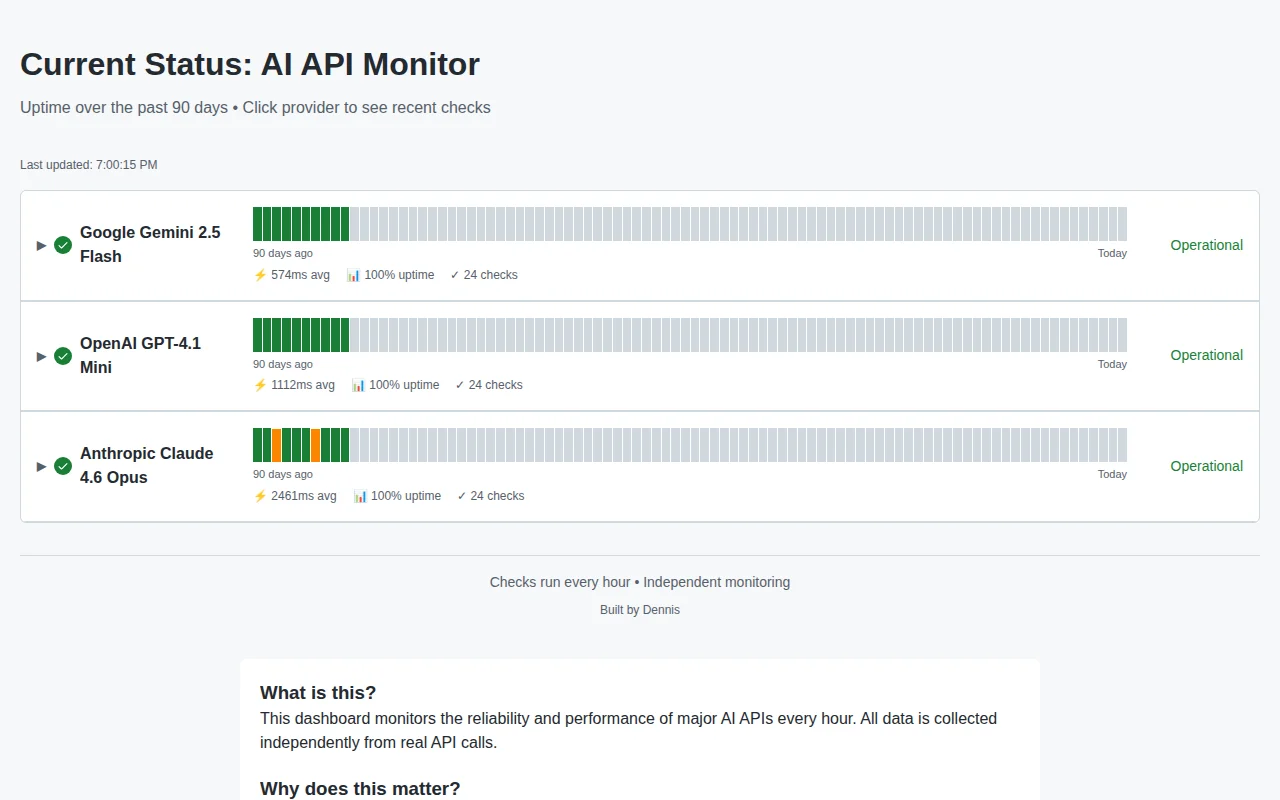The image size is (1280, 800).
Task: Click the first green bar in OpenAI uptime chart
Action: click(x=257, y=335)
